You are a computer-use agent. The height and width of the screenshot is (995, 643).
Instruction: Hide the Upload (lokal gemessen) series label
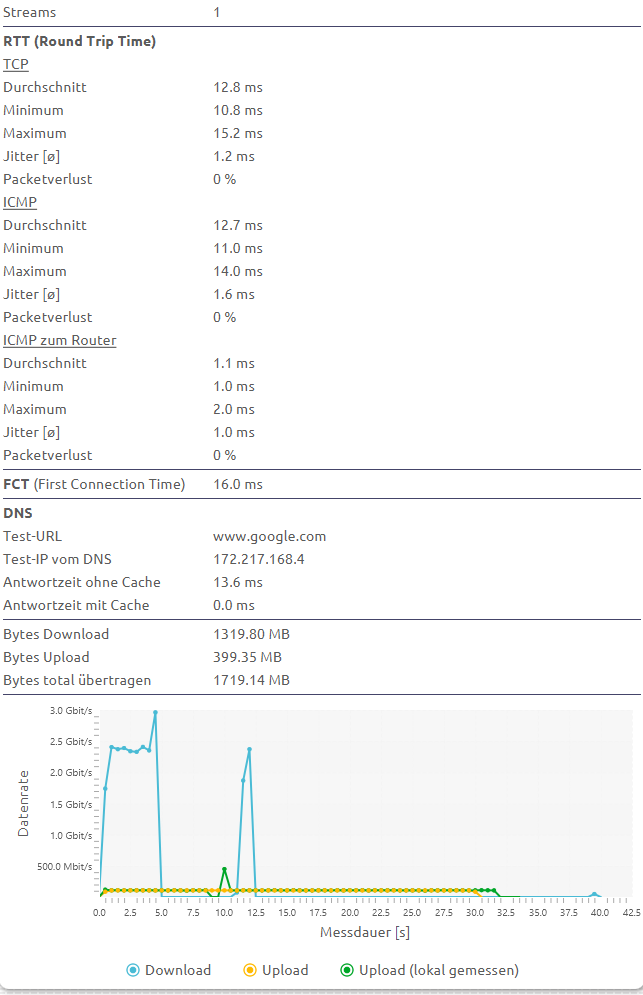point(439,970)
